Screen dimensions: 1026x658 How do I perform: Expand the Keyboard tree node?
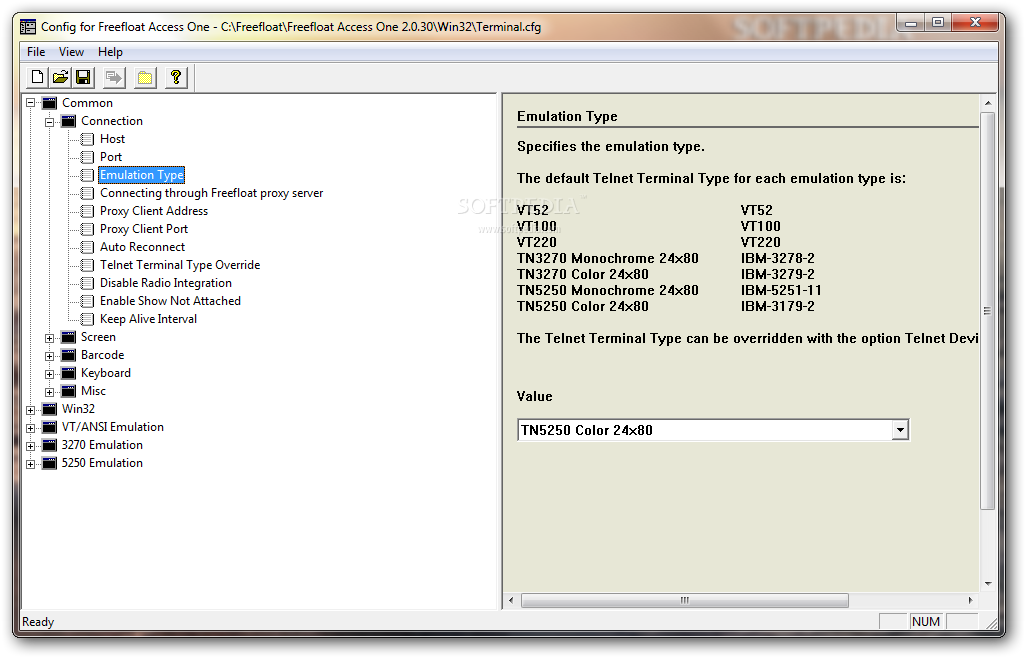click(49, 374)
